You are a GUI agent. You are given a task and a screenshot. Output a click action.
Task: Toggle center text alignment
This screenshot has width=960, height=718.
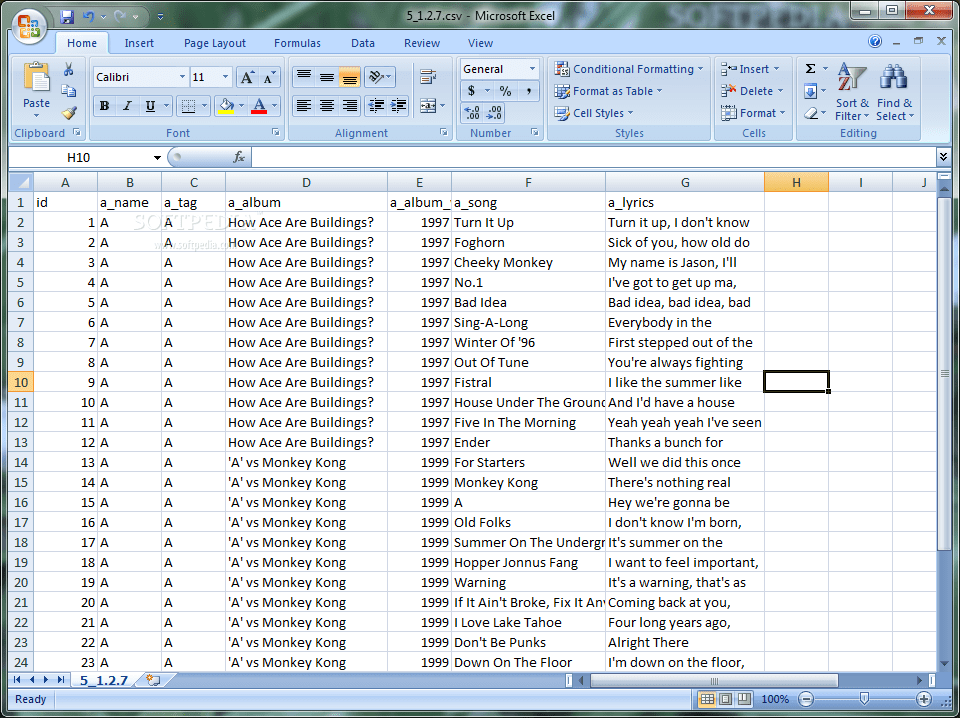pyautogui.click(x=327, y=105)
